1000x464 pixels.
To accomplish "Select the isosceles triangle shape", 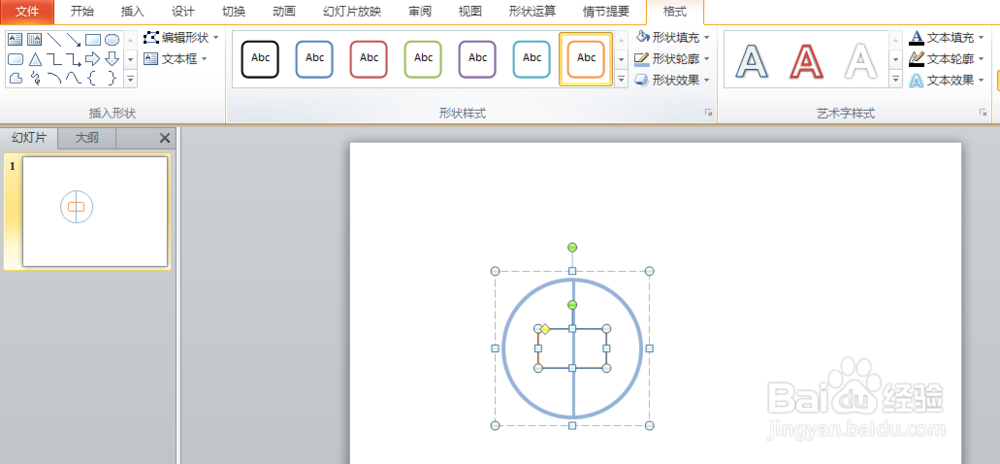I will coord(34,59).
